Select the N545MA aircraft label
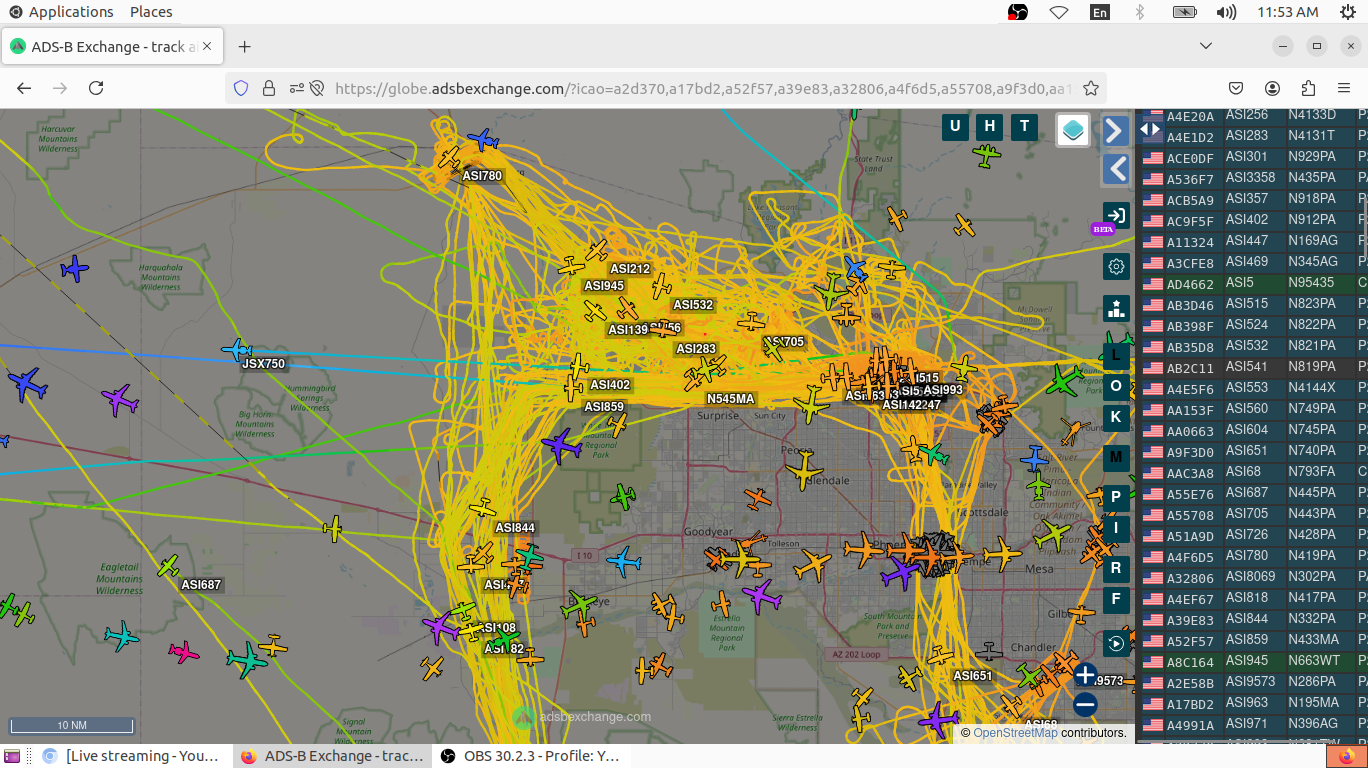Image resolution: width=1368 pixels, height=768 pixels. point(730,399)
